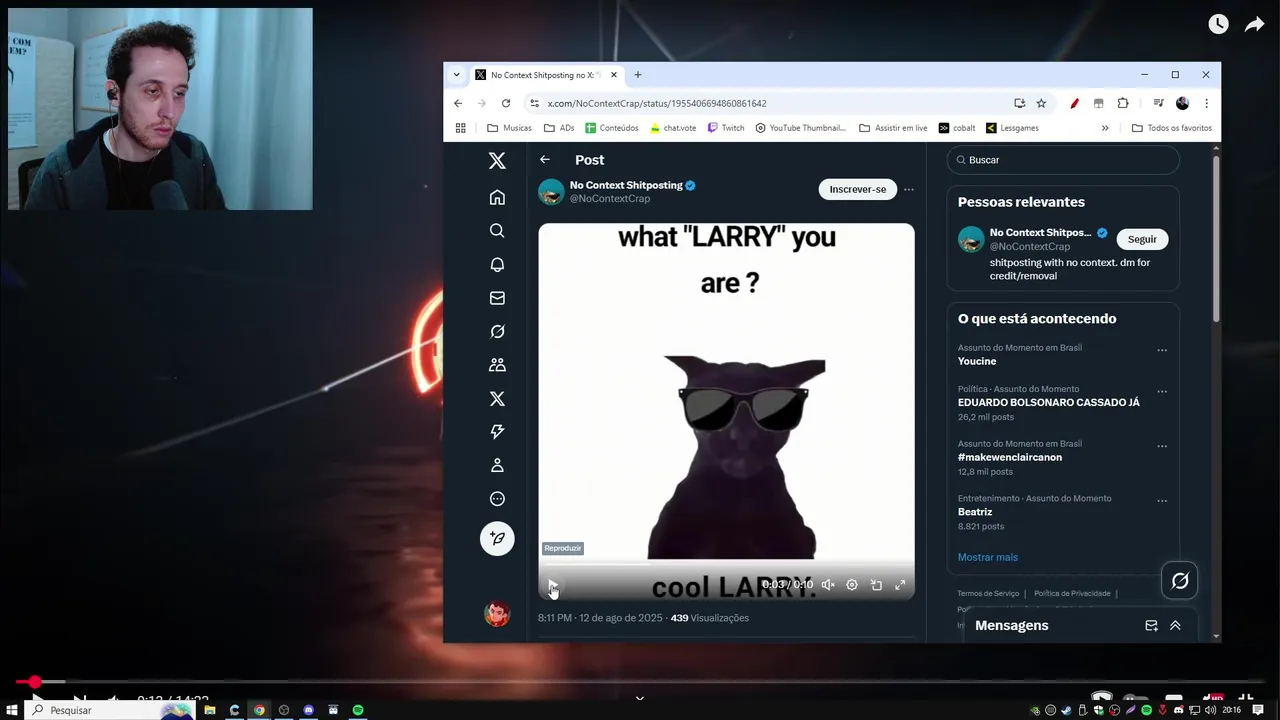This screenshot has height=720, width=1280.
Task: Open Explore via the sidebar magnifier icon
Action: click(x=497, y=231)
